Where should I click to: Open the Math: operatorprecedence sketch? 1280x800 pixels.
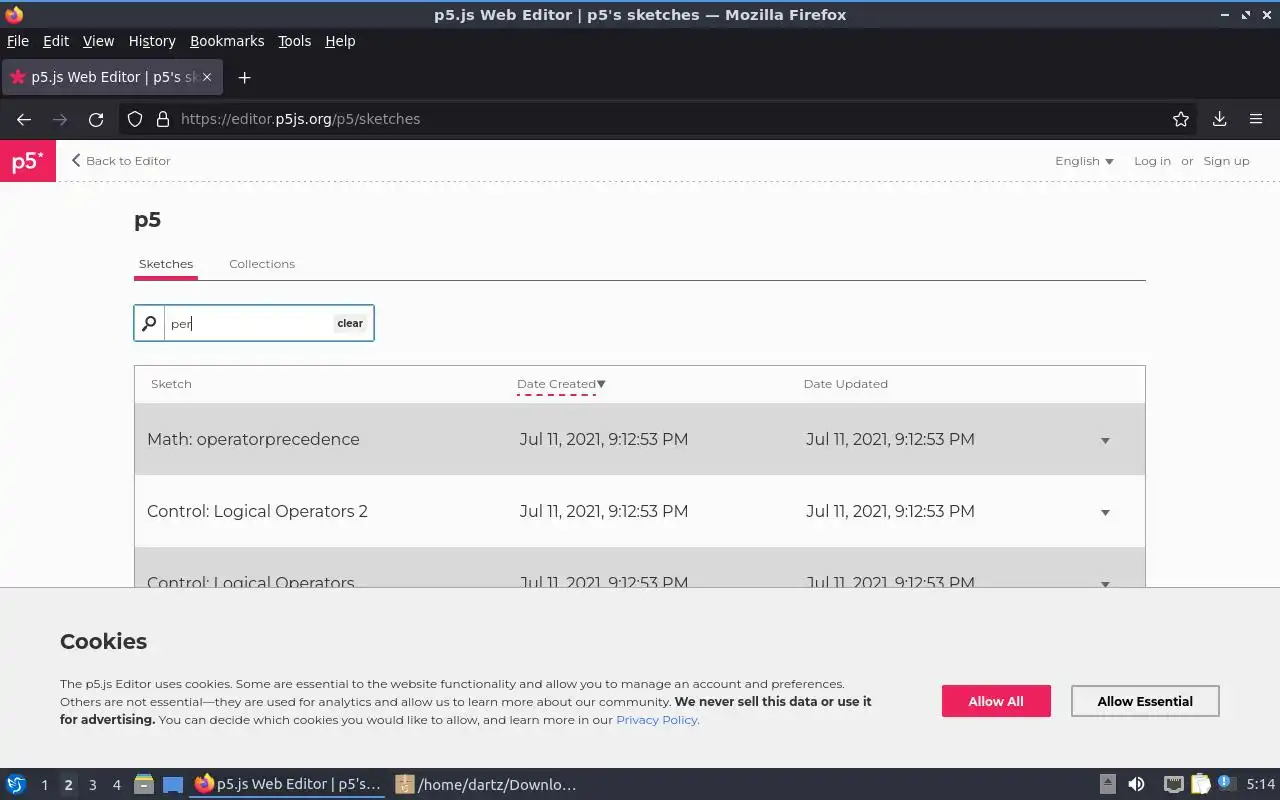click(x=253, y=439)
